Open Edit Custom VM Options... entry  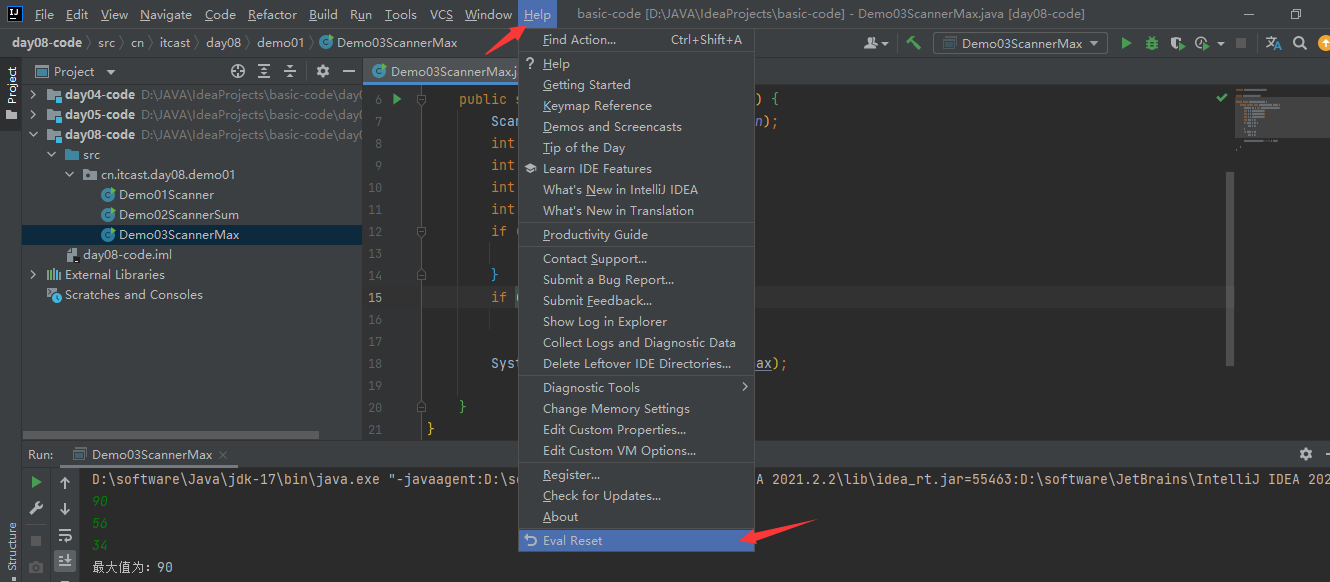tap(636, 451)
